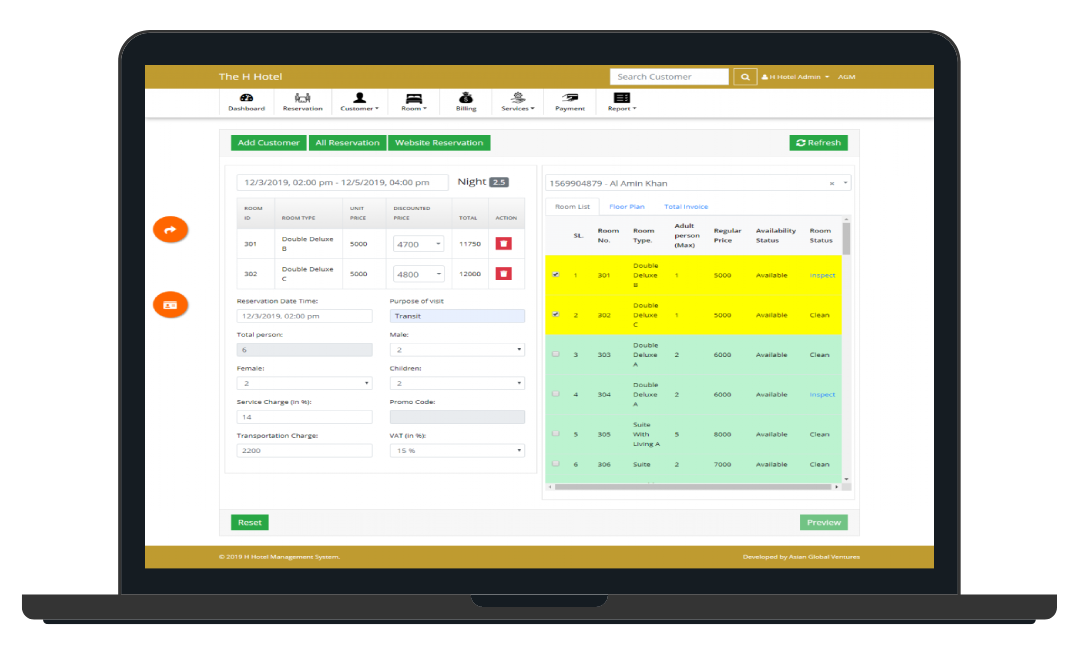The image size is (1080, 660).
Task: Click the search magnifier button
Action: (745, 76)
